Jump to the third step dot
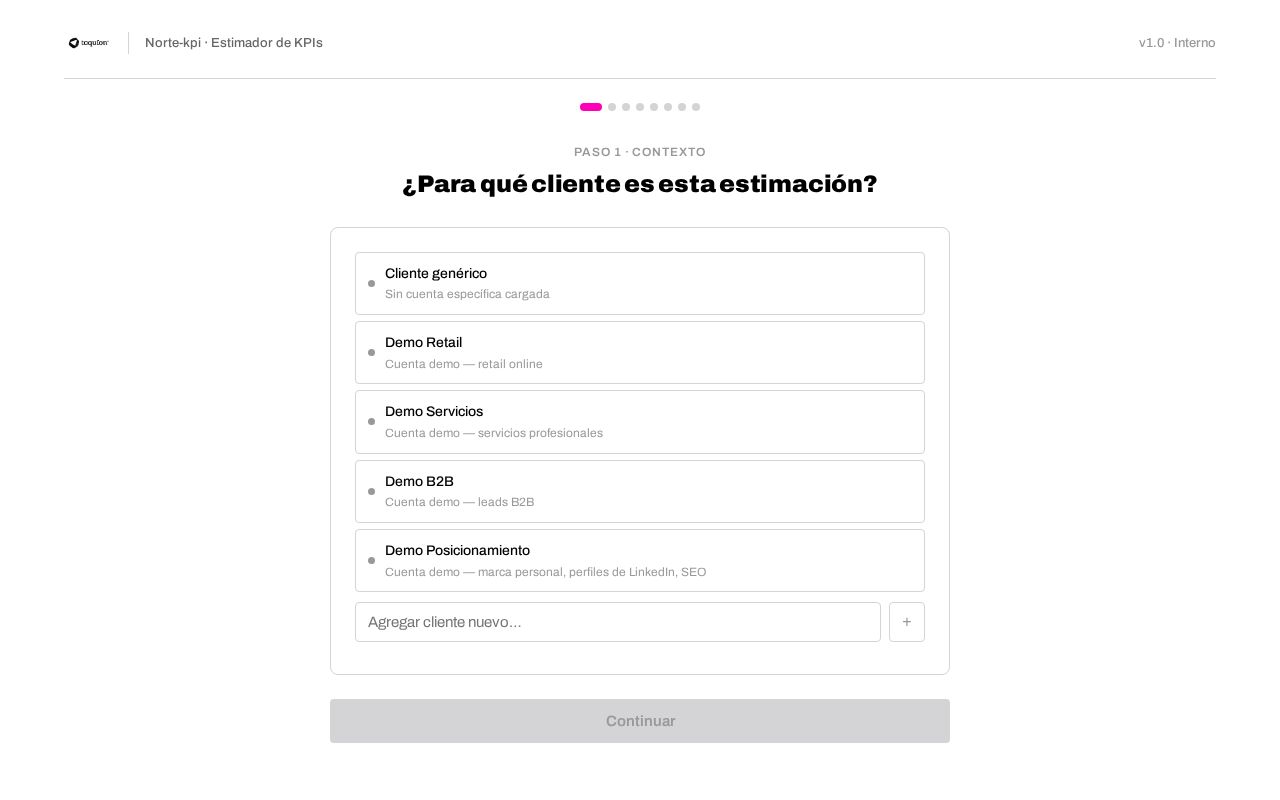Screen dimensions: 1280x800 [x=626, y=107]
